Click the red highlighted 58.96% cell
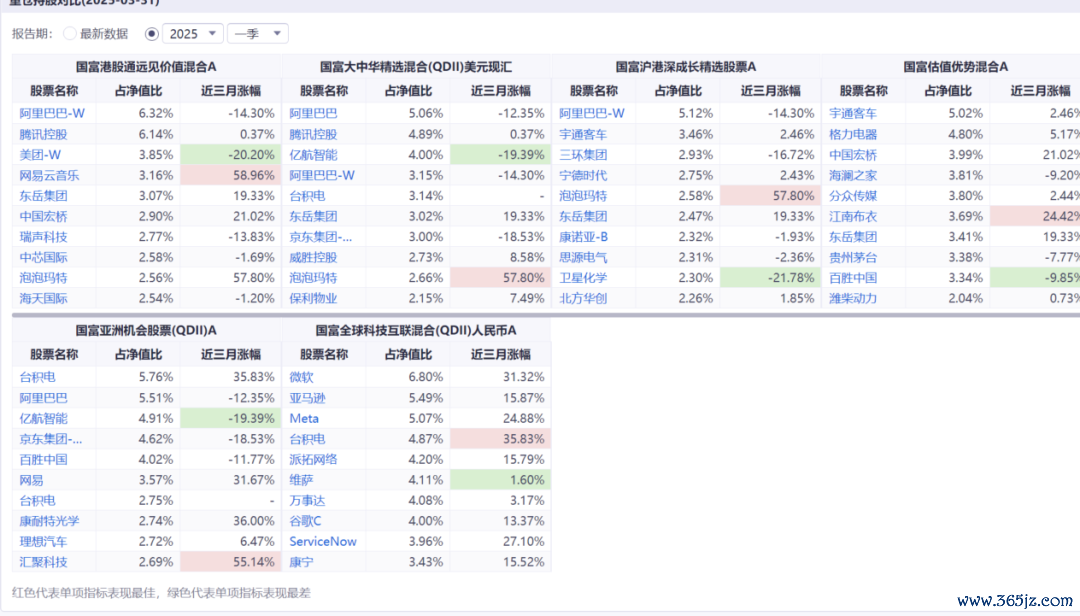 (231, 176)
